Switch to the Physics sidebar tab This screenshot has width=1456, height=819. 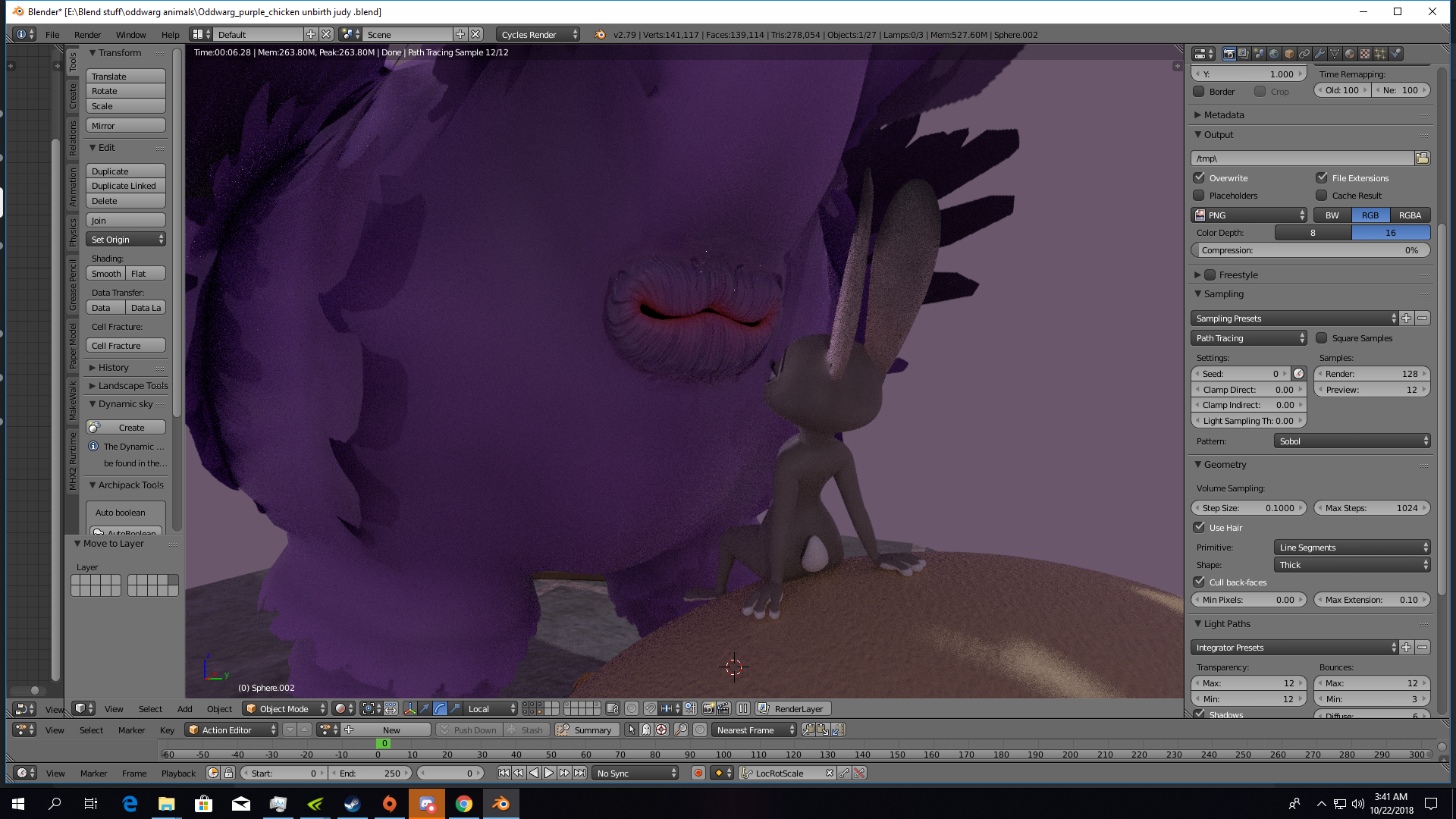click(73, 232)
